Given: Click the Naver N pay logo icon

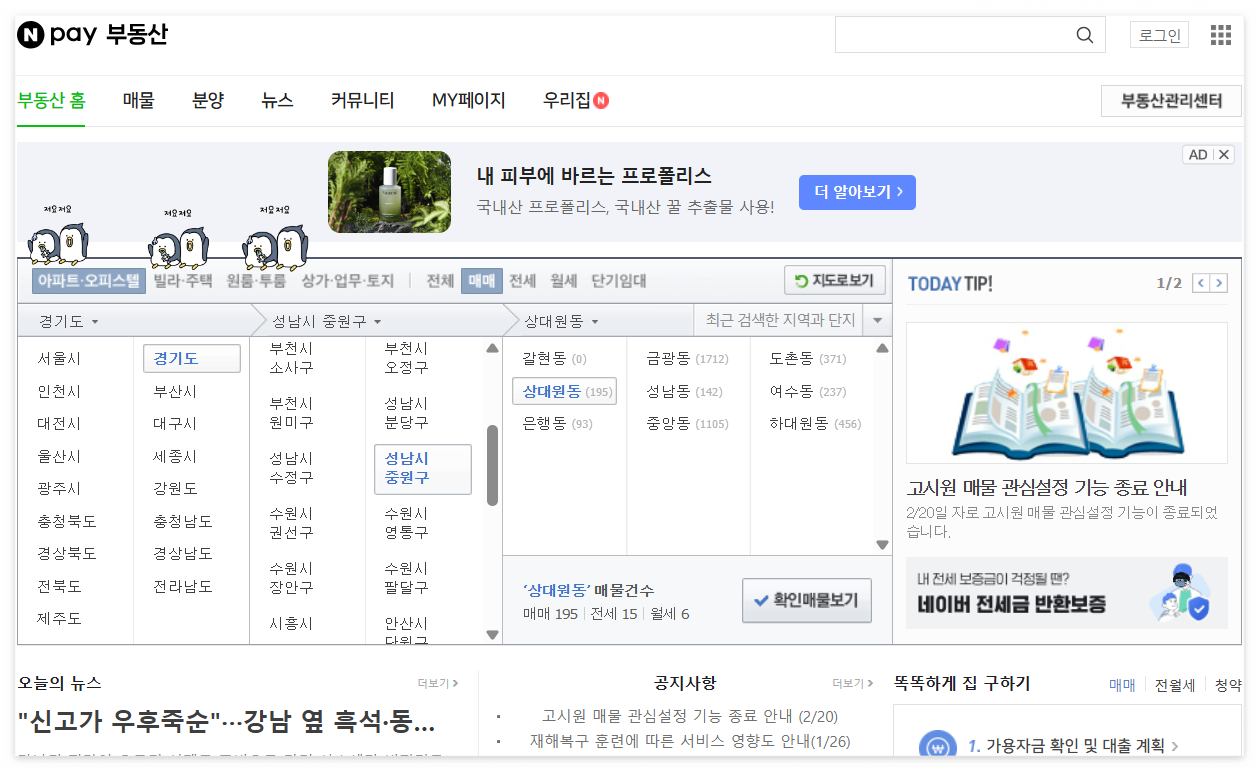Looking at the screenshot, I should coord(31,35).
